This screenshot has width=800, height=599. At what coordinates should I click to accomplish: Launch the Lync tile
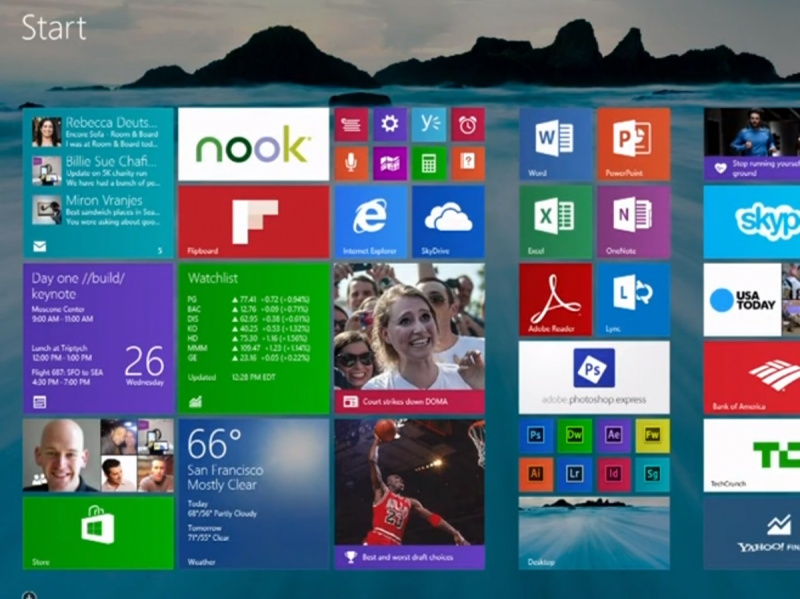pos(633,300)
